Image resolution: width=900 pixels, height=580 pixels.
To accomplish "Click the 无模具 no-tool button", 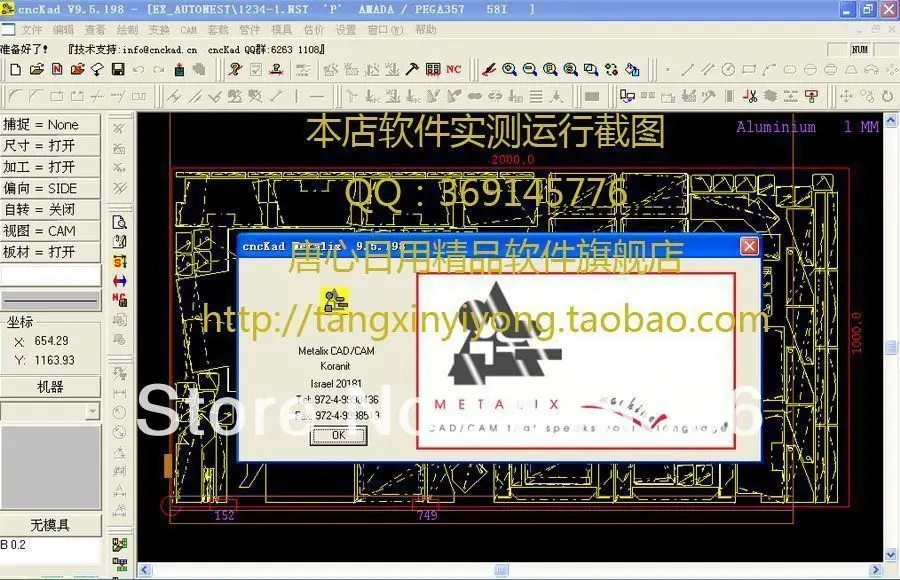I will [x=51, y=525].
